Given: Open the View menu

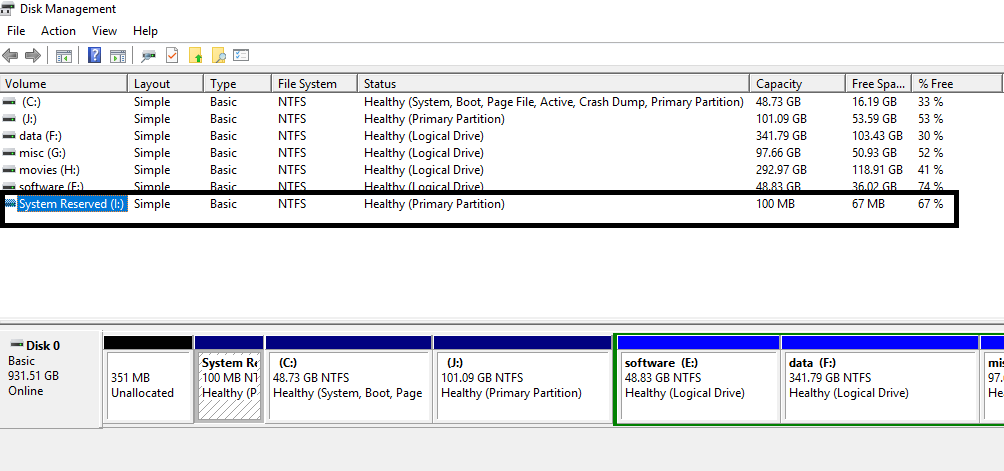Looking at the screenshot, I should tap(104, 31).
